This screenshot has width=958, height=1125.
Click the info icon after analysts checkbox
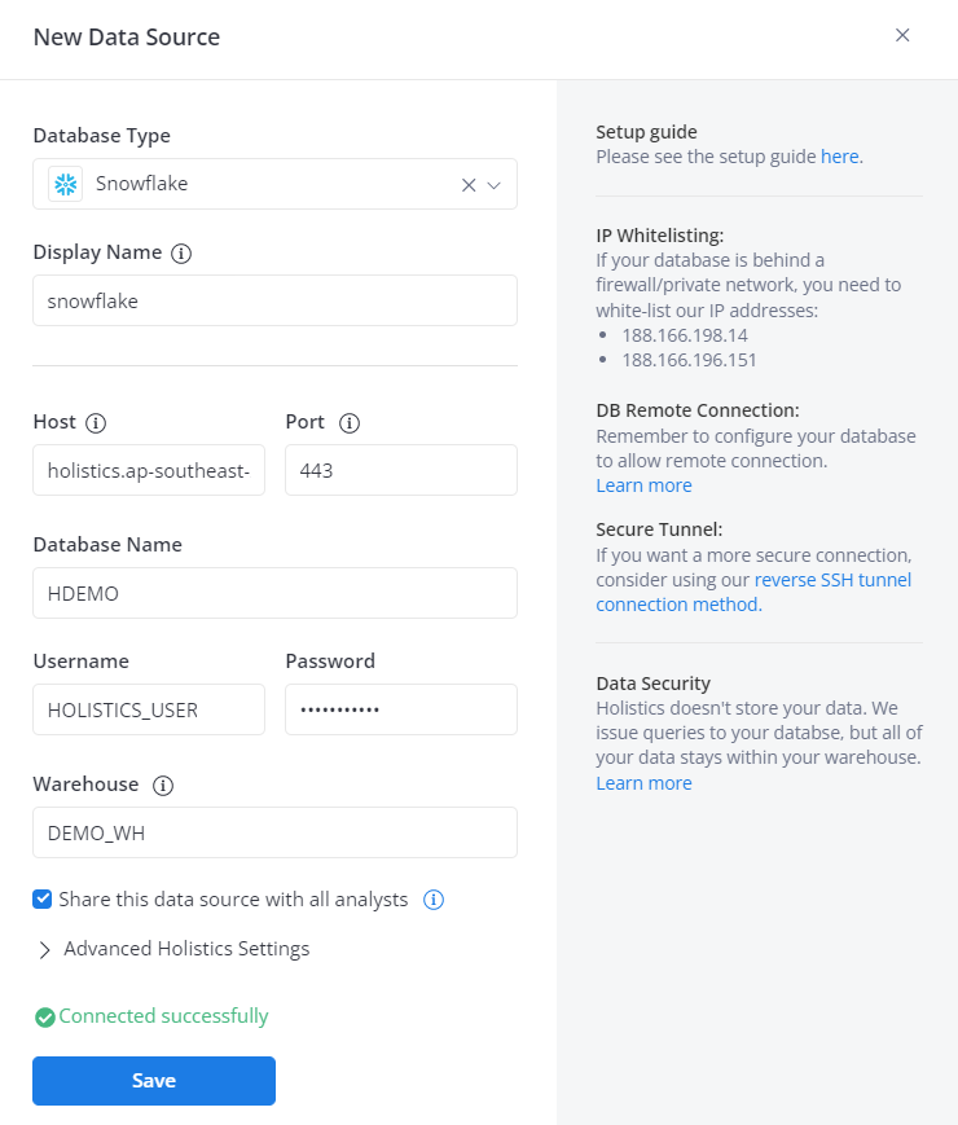[x=433, y=899]
